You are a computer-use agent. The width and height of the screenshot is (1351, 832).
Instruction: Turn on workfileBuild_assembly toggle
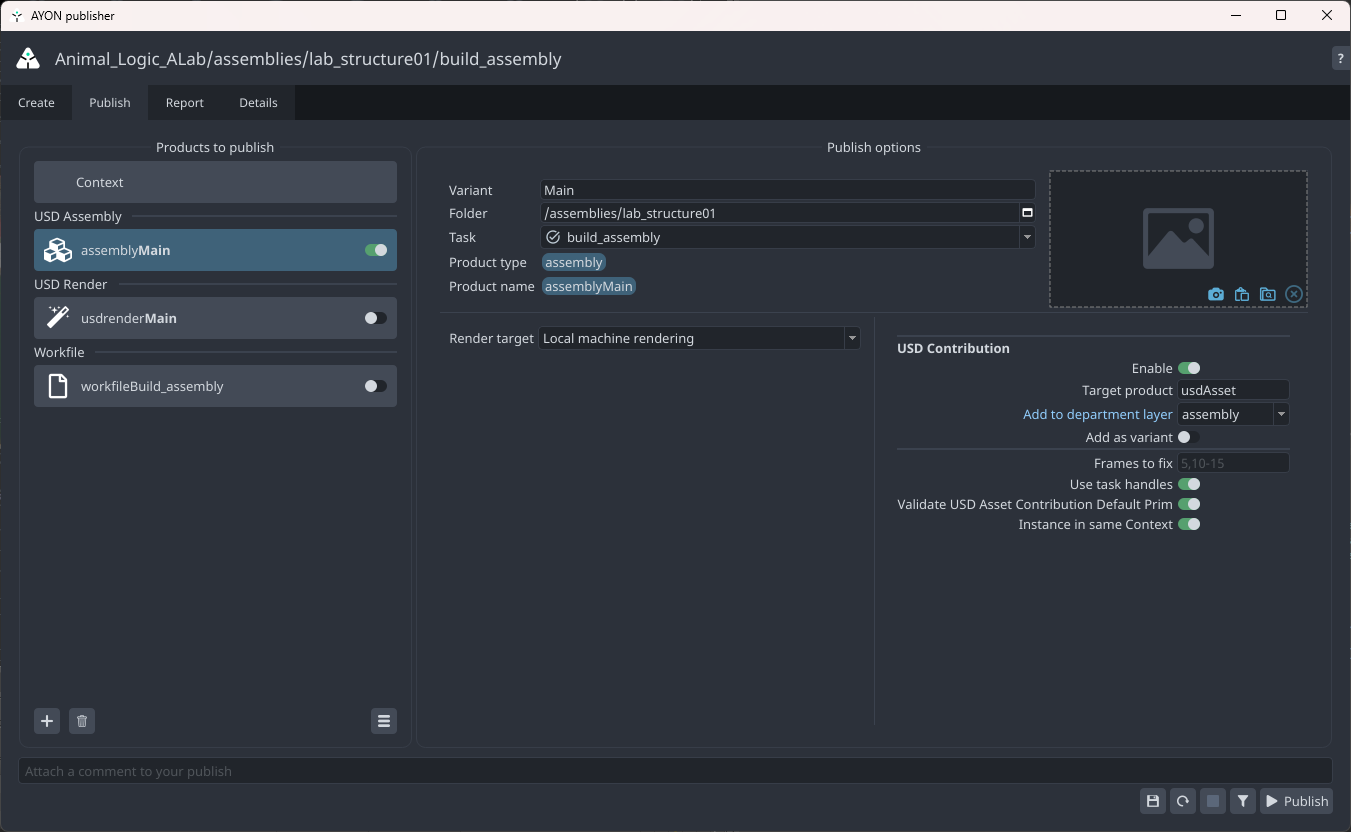pyautogui.click(x=375, y=386)
